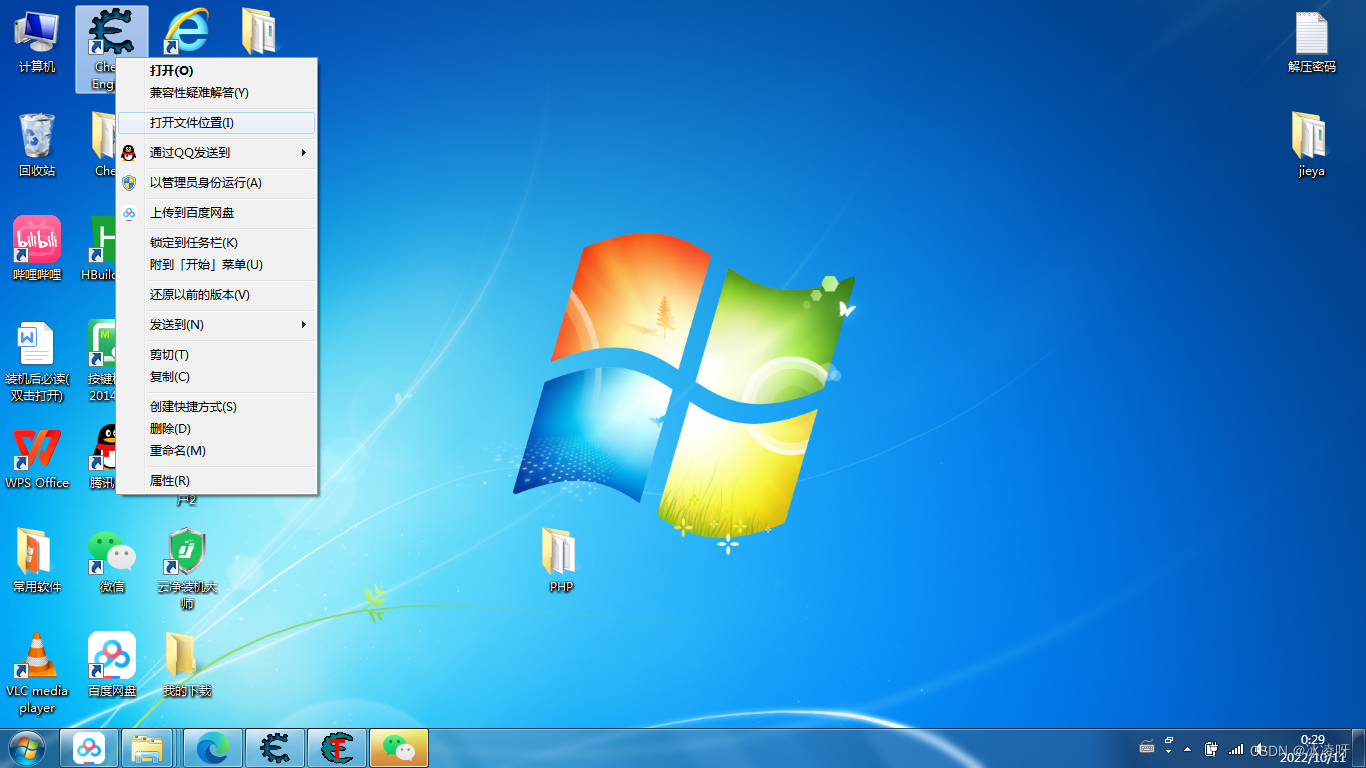
Task: Click the volume speaker tray icon
Action: pyautogui.click(x=1258, y=749)
